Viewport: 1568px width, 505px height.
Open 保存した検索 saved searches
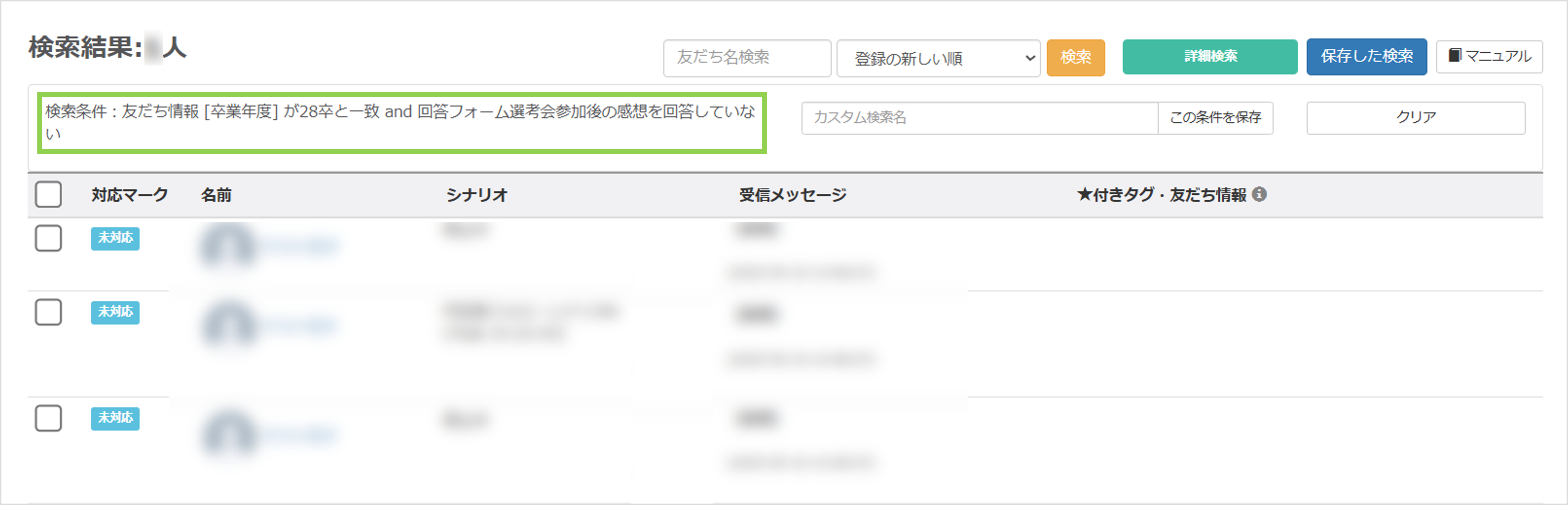pos(1366,57)
